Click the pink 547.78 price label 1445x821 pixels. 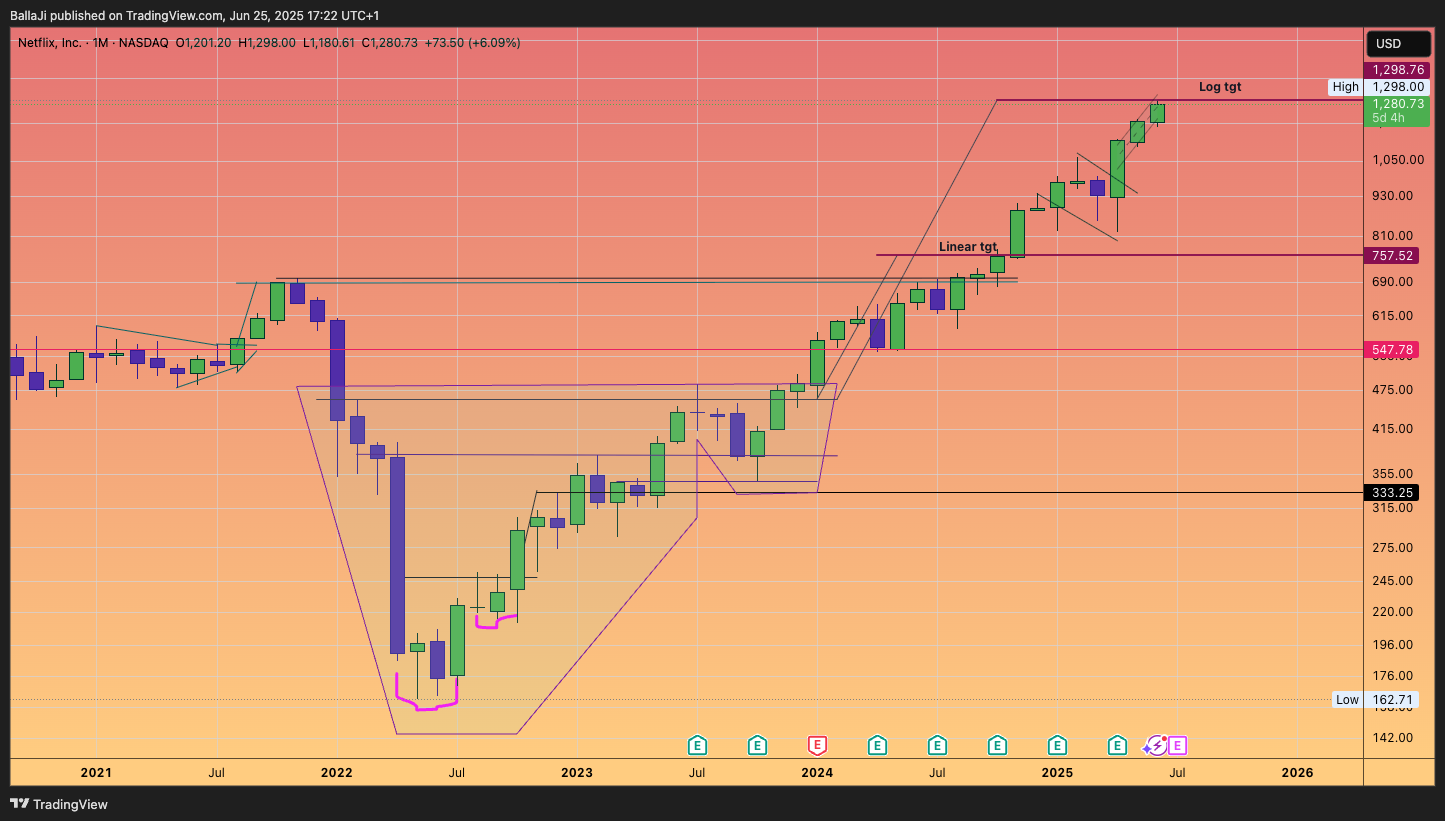pyautogui.click(x=1393, y=350)
